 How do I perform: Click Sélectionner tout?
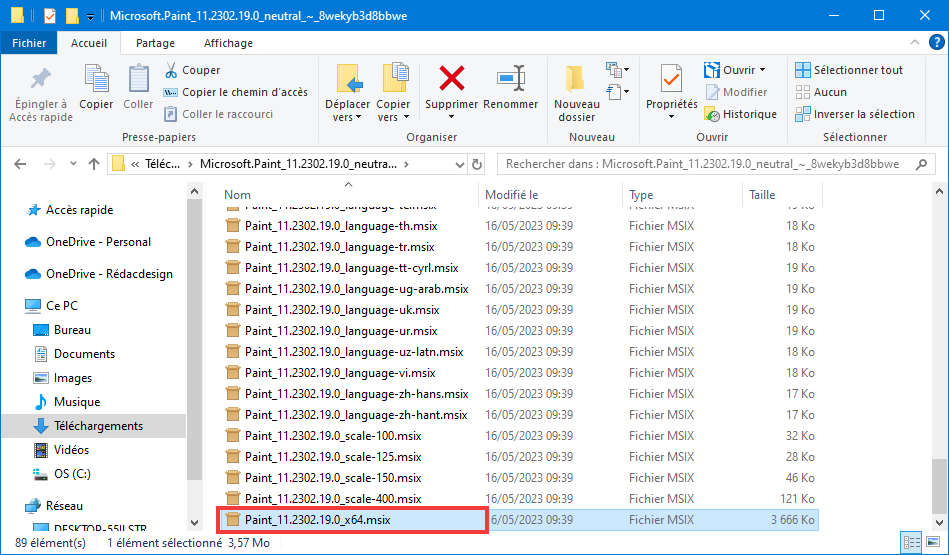point(849,70)
